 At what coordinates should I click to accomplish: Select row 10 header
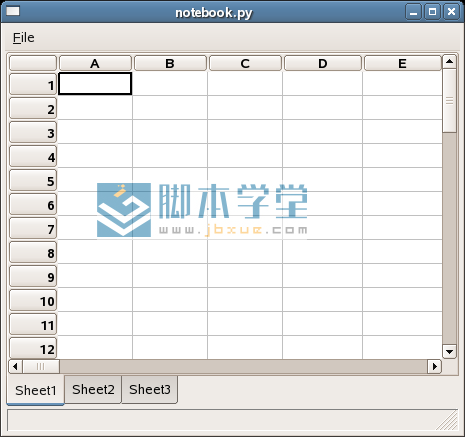[33, 300]
